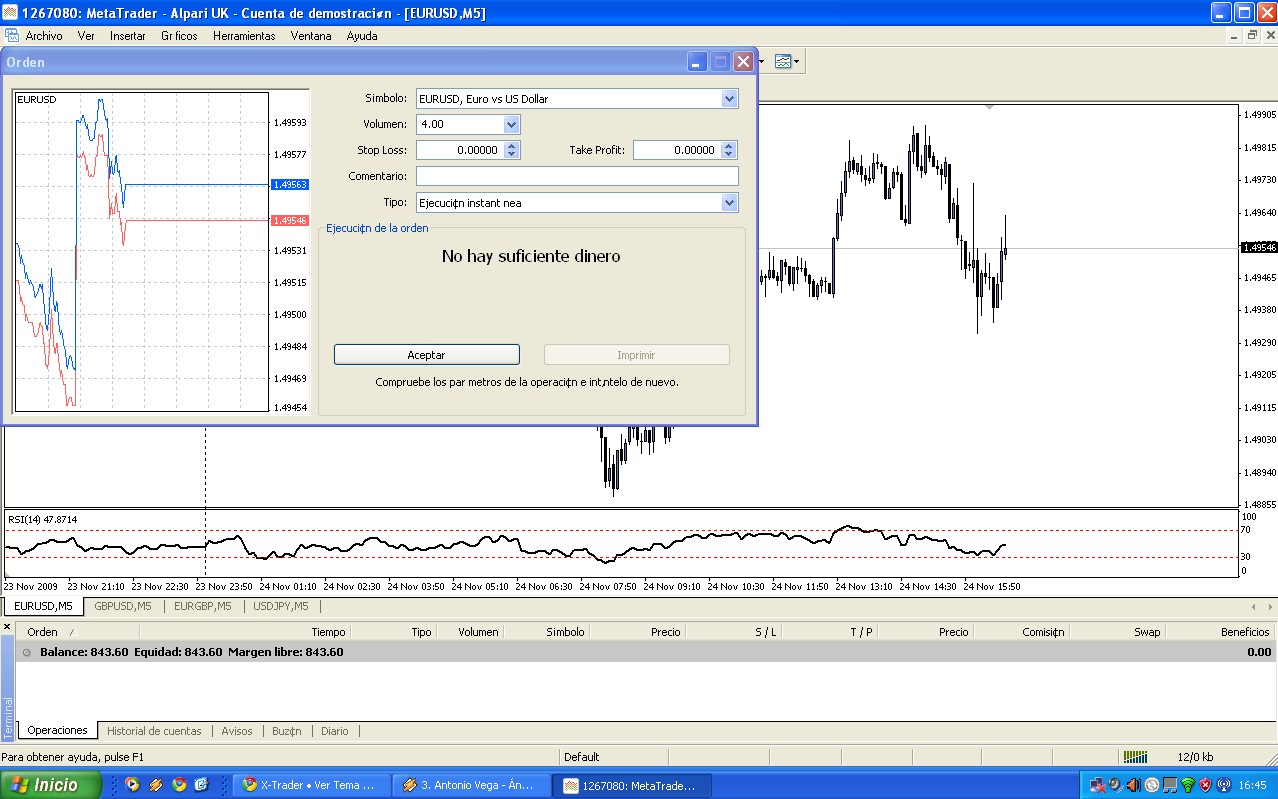Sort by the Tiempo column header
Image resolution: width=1278 pixels, height=799 pixels.
246,632
